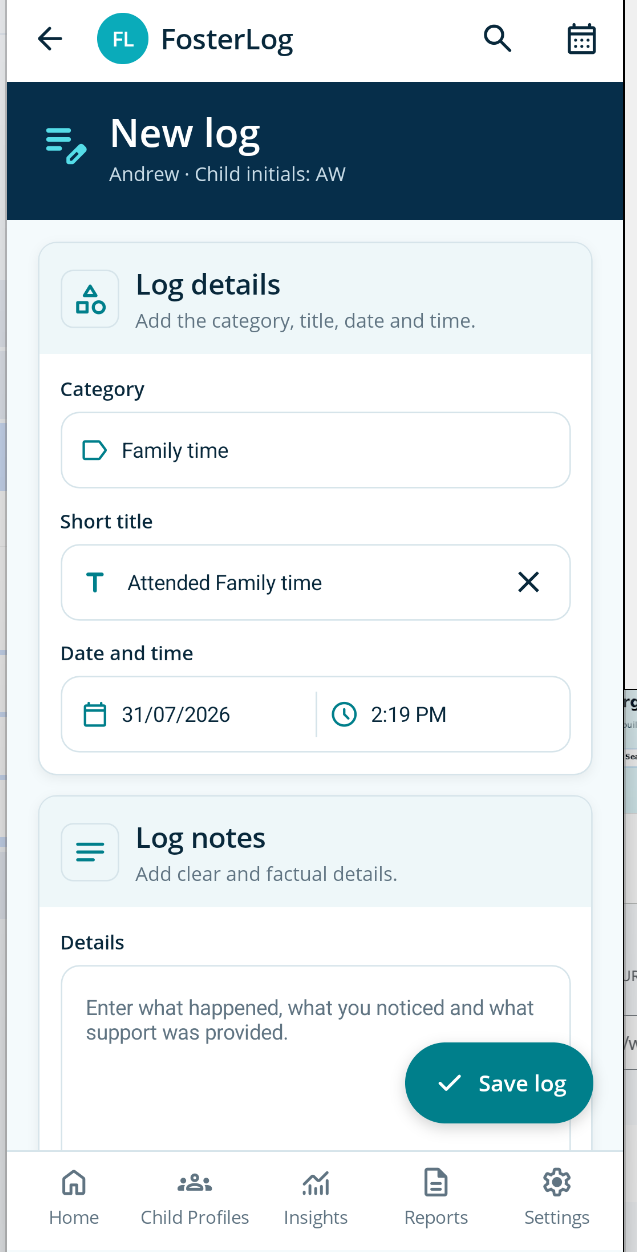Image resolution: width=637 pixels, height=1252 pixels.
Task: Open the Settings tab
Action: (557, 1198)
